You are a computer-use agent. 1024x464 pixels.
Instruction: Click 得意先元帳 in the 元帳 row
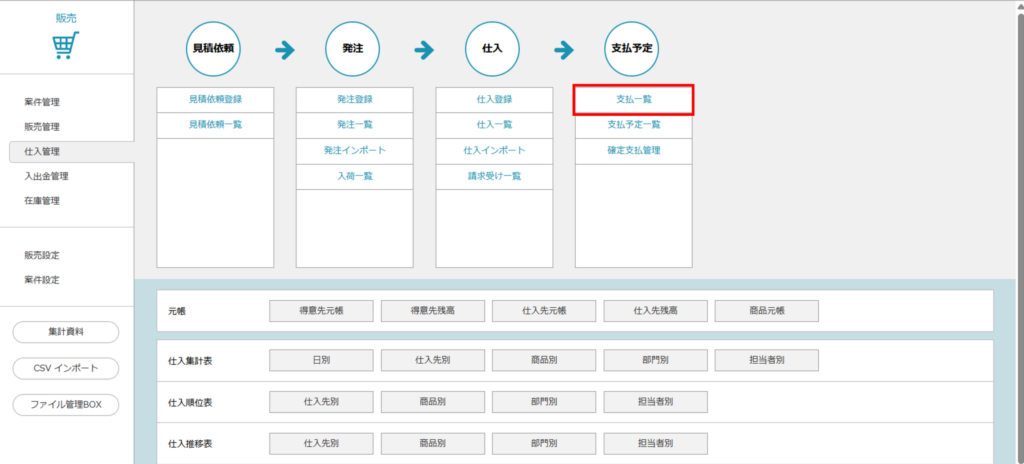(x=321, y=311)
